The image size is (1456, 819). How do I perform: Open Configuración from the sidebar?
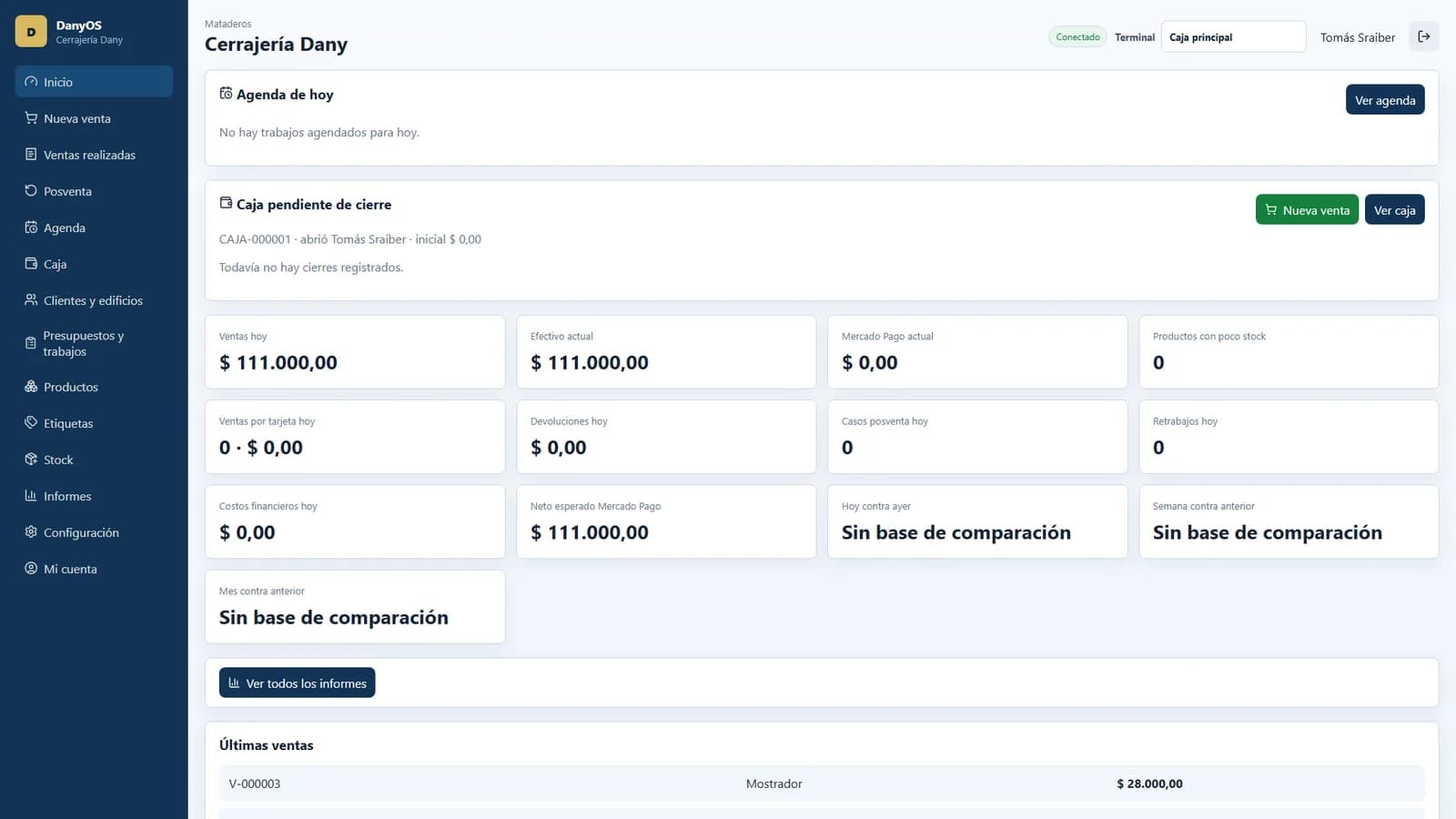(x=94, y=532)
